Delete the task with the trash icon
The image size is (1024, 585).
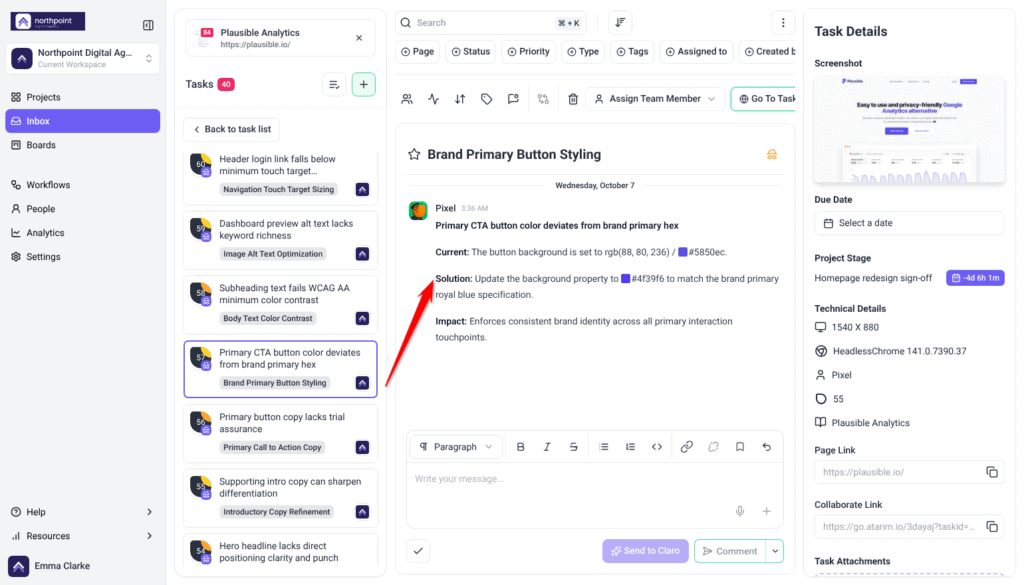pyautogui.click(x=573, y=99)
